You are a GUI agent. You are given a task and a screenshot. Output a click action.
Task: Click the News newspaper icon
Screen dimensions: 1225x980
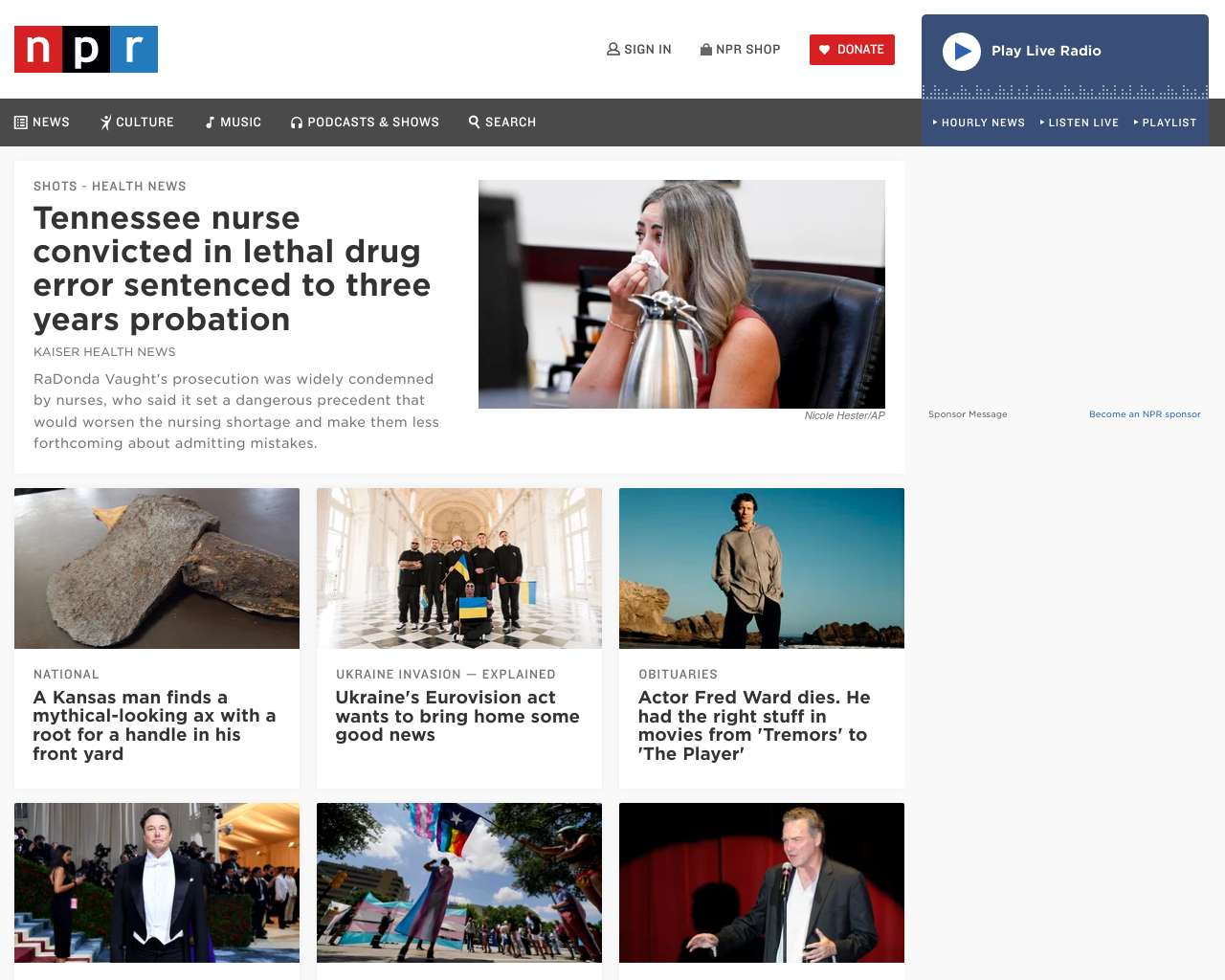click(x=21, y=122)
